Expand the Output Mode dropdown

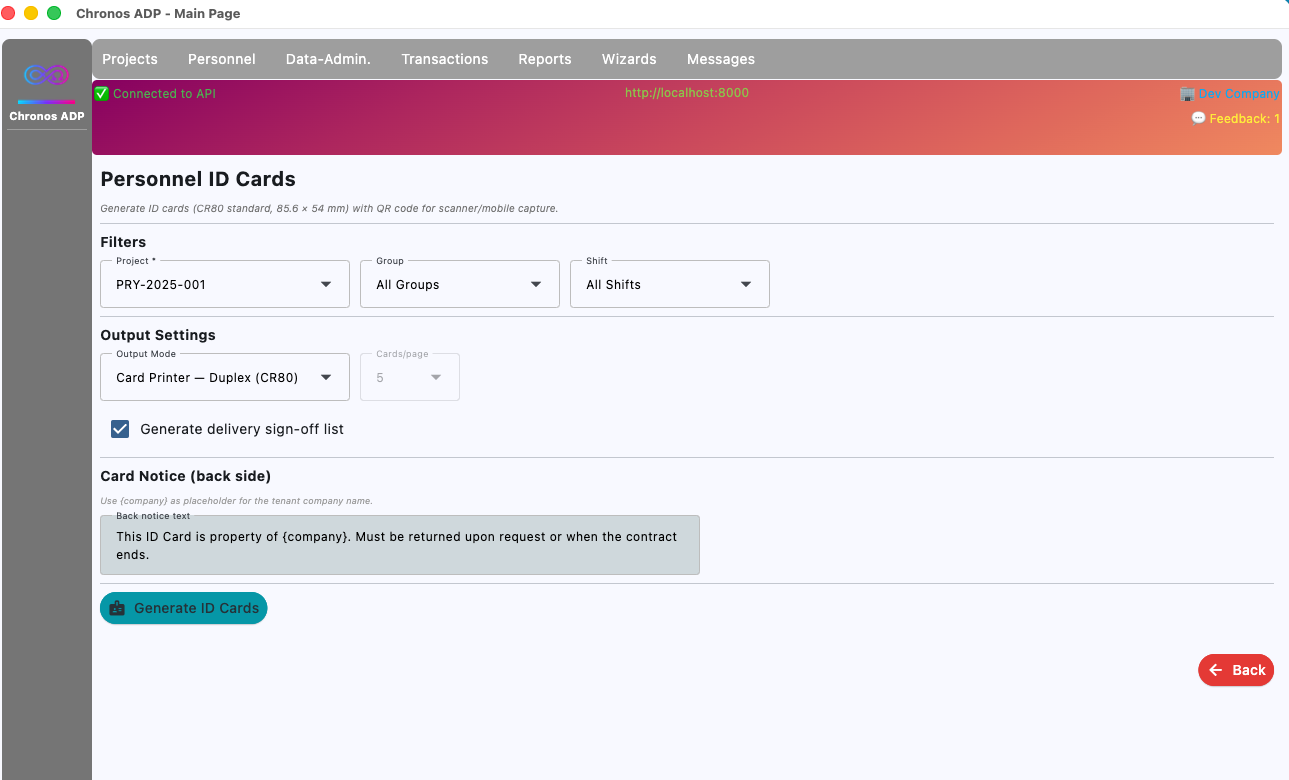point(225,377)
